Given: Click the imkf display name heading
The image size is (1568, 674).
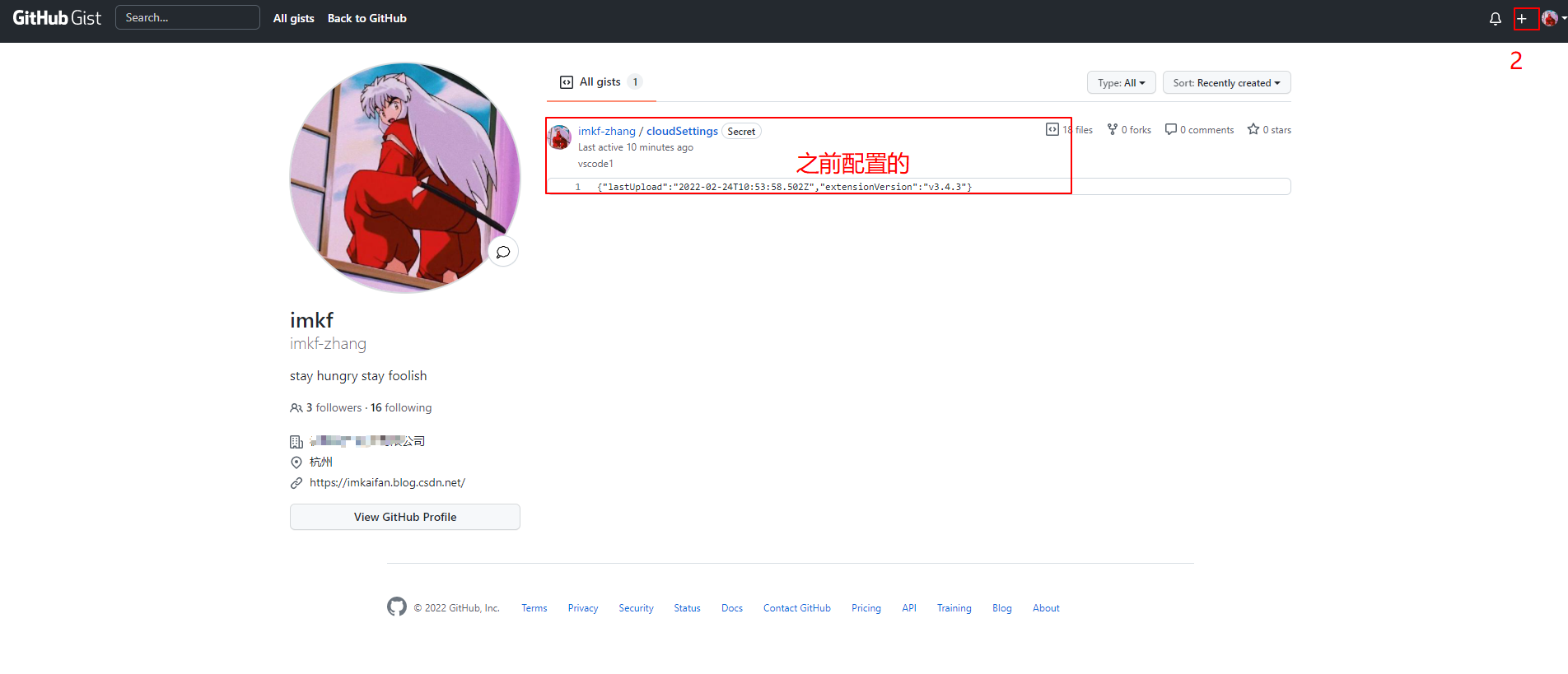Looking at the screenshot, I should (311, 320).
